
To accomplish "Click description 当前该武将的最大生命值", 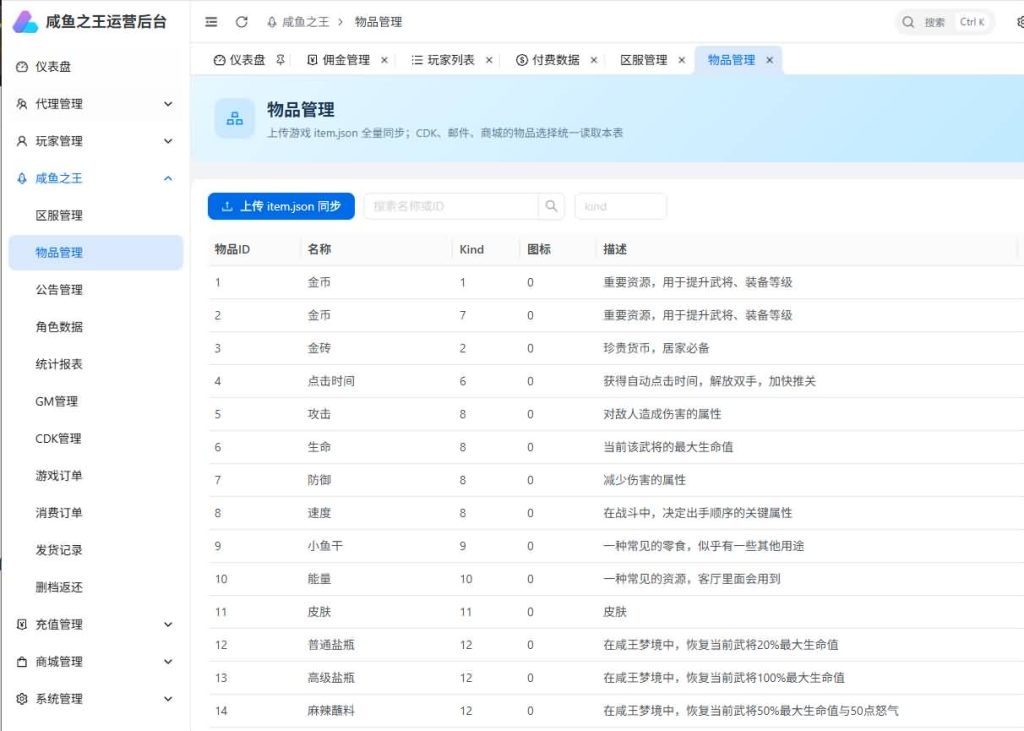I will (668, 447).
